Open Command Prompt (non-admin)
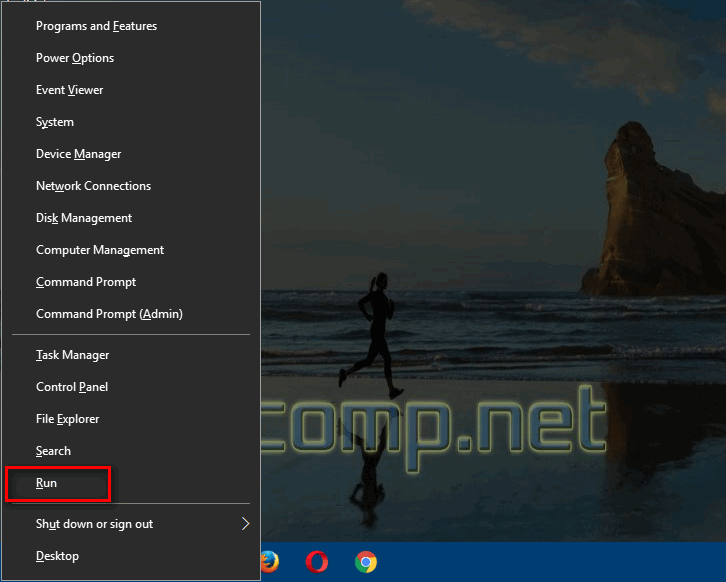Image resolution: width=726 pixels, height=582 pixels. click(131, 282)
